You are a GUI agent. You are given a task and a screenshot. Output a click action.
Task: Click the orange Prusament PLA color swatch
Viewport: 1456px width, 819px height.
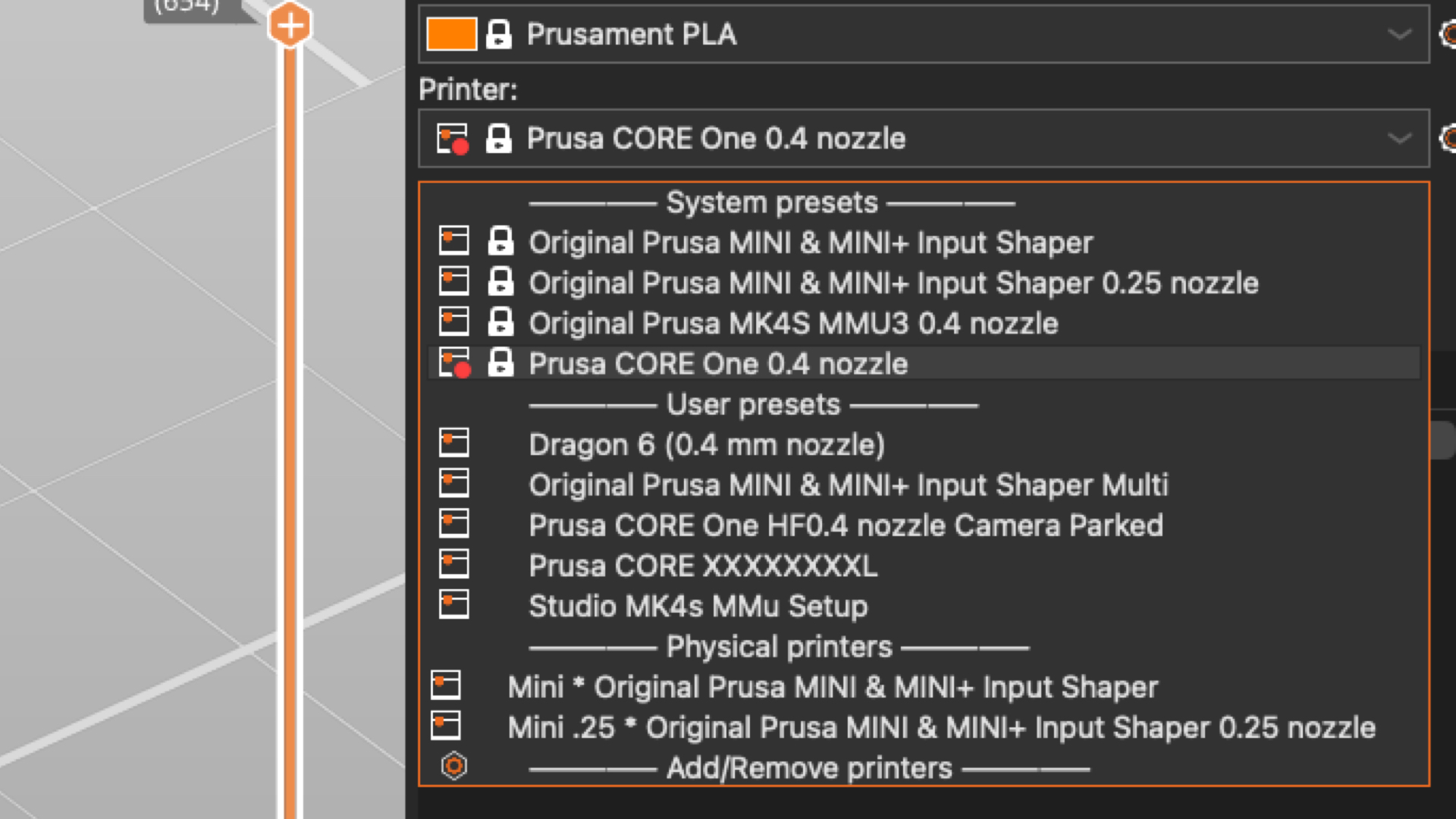click(451, 34)
